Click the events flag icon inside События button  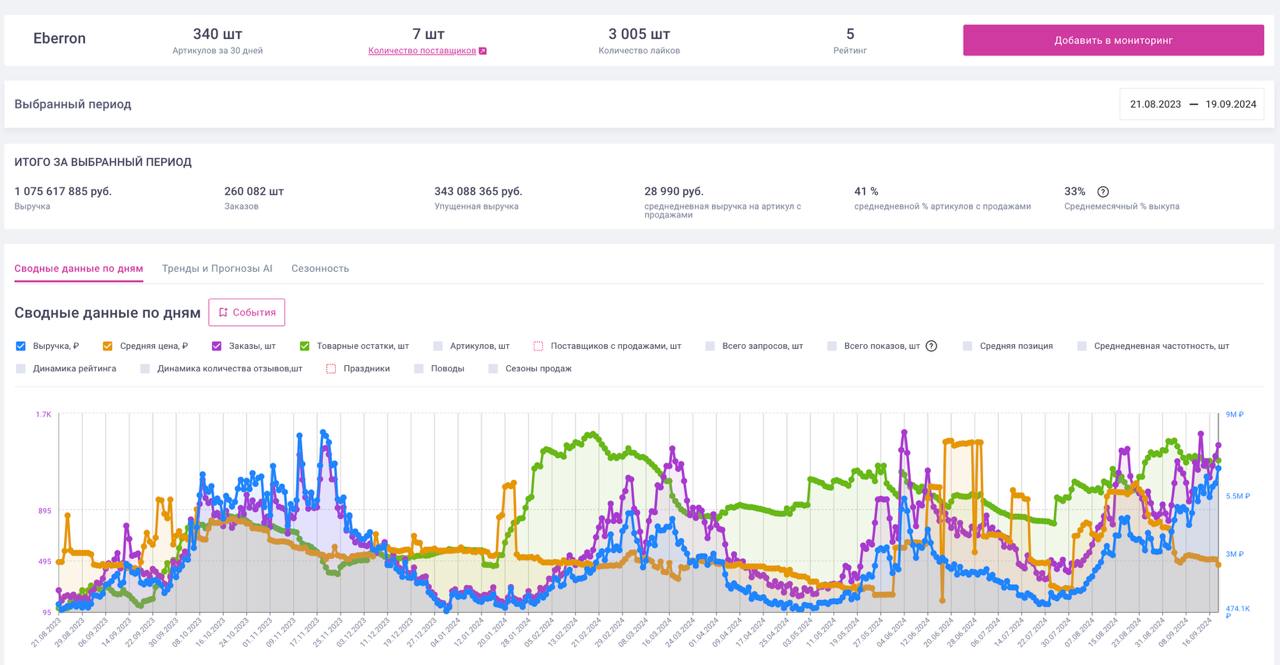(224, 312)
